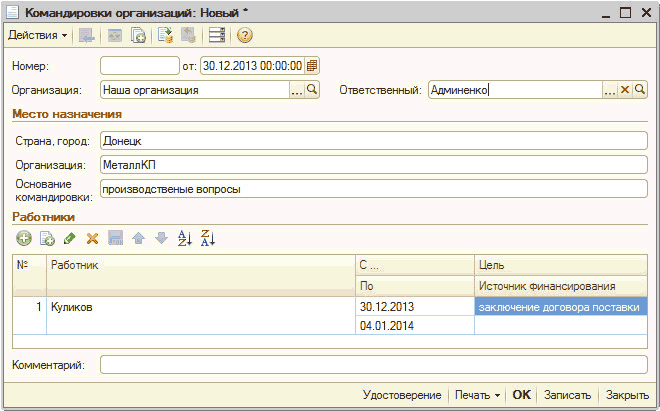The image size is (660, 411).
Task: Delete the worker row with orange X
Action: [92, 238]
